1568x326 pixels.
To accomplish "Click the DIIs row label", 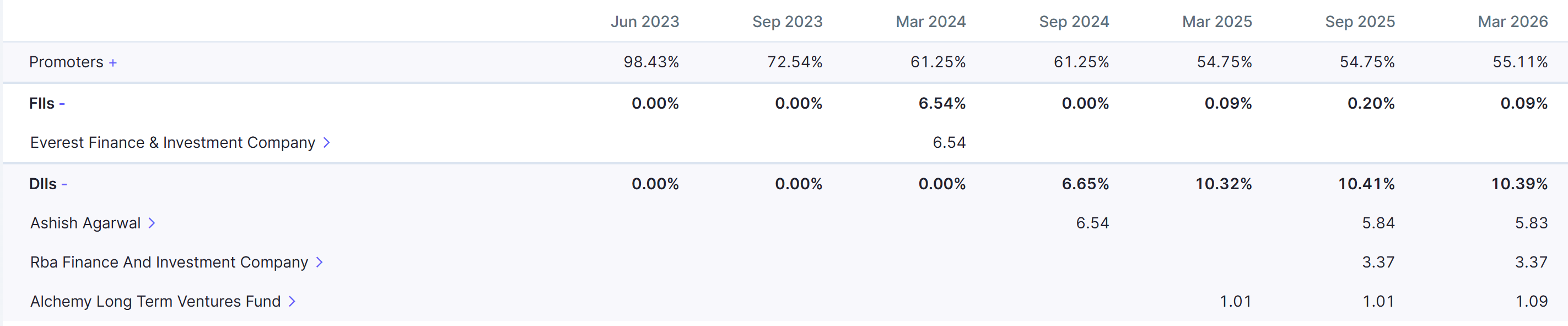I will point(42,184).
